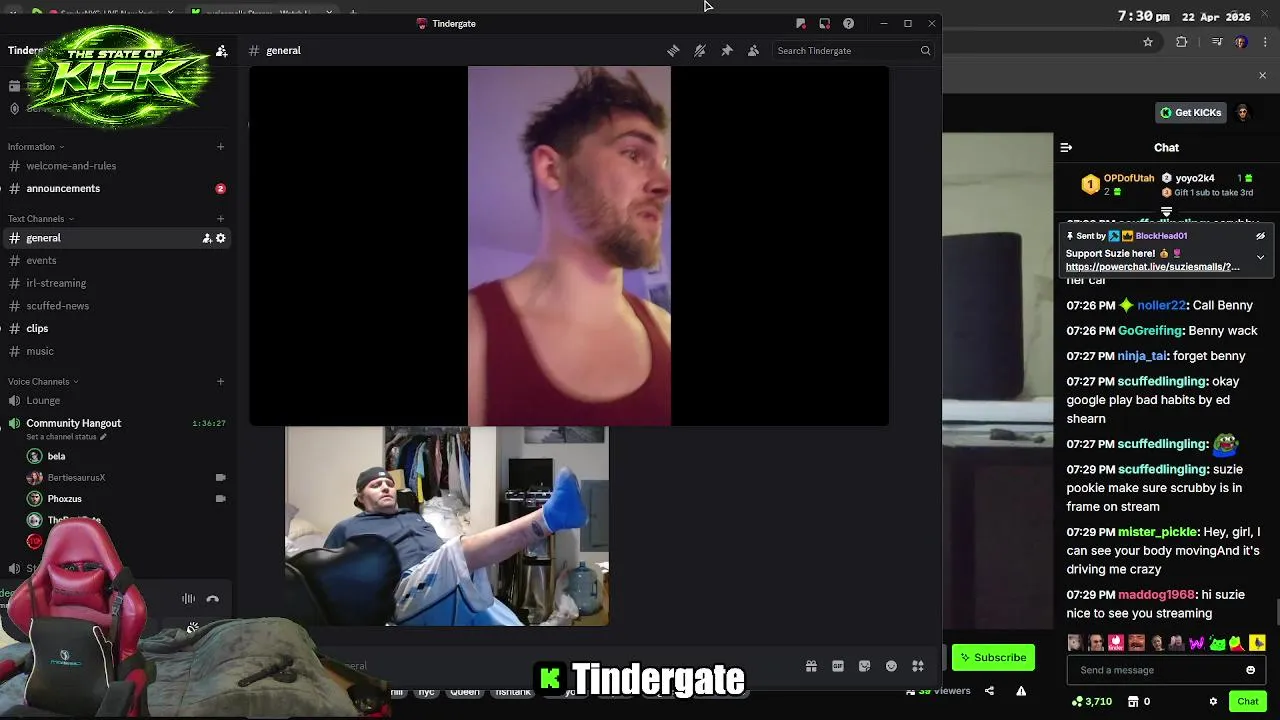Collapse the Information category
Viewport: 1280px width, 720px height.
(x=35, y=147)
